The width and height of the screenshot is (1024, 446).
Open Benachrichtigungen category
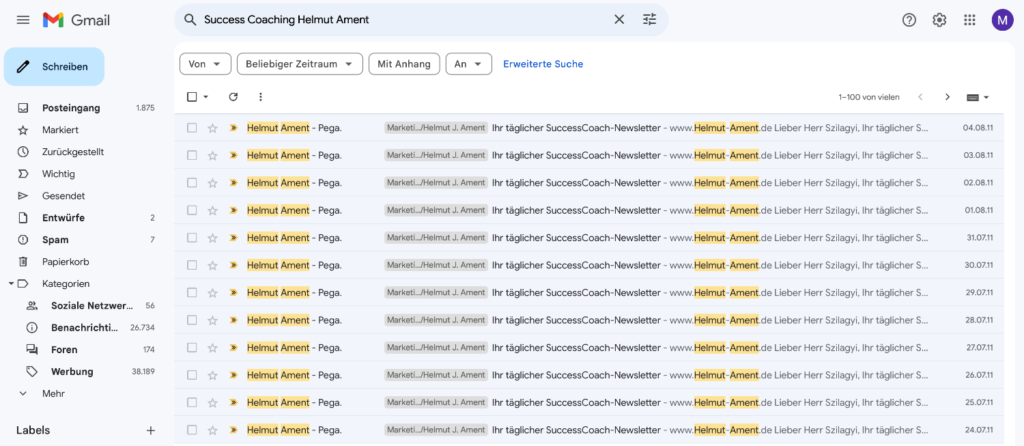coord(84,327)
